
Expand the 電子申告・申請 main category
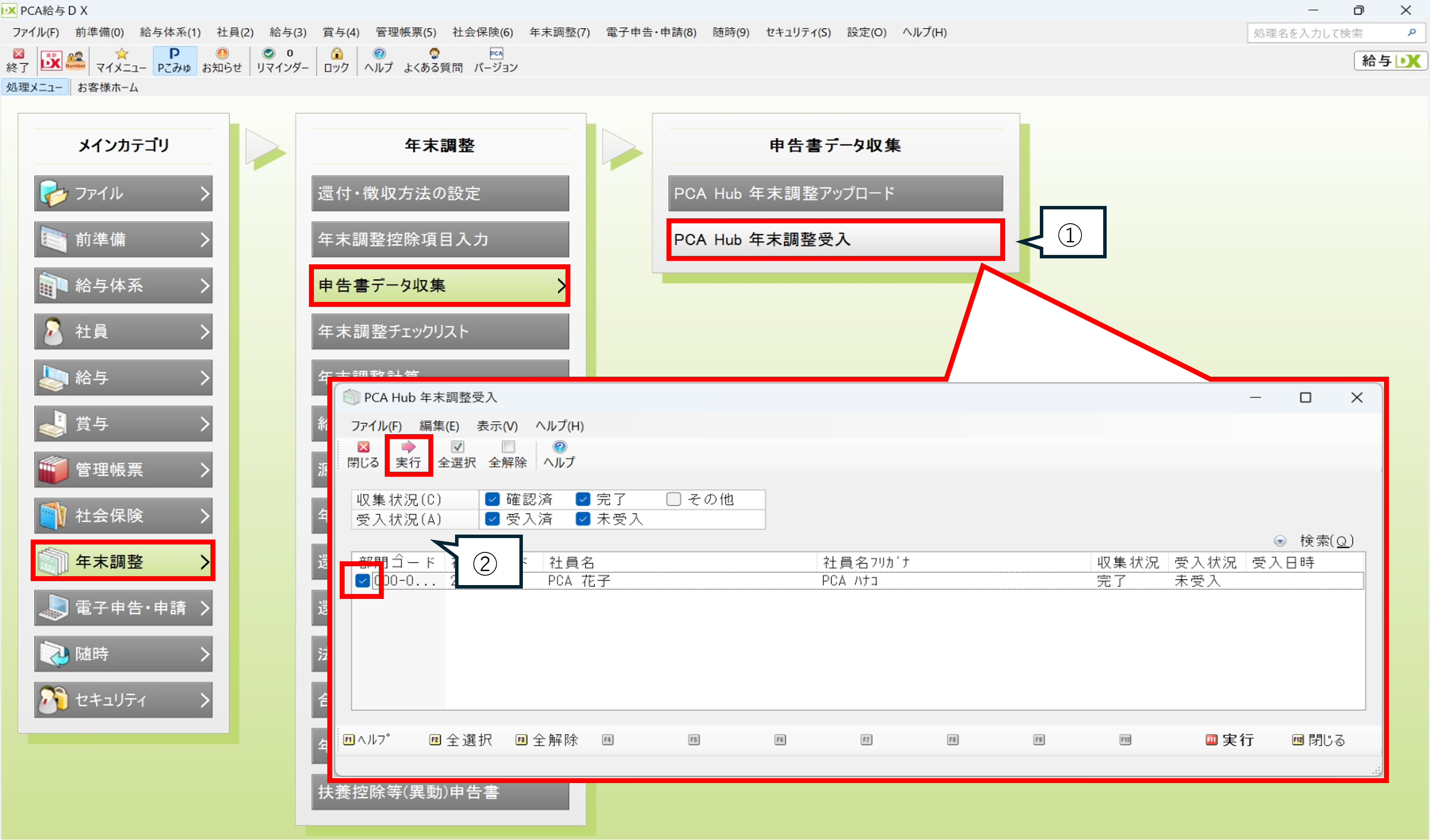pos(123,607)
